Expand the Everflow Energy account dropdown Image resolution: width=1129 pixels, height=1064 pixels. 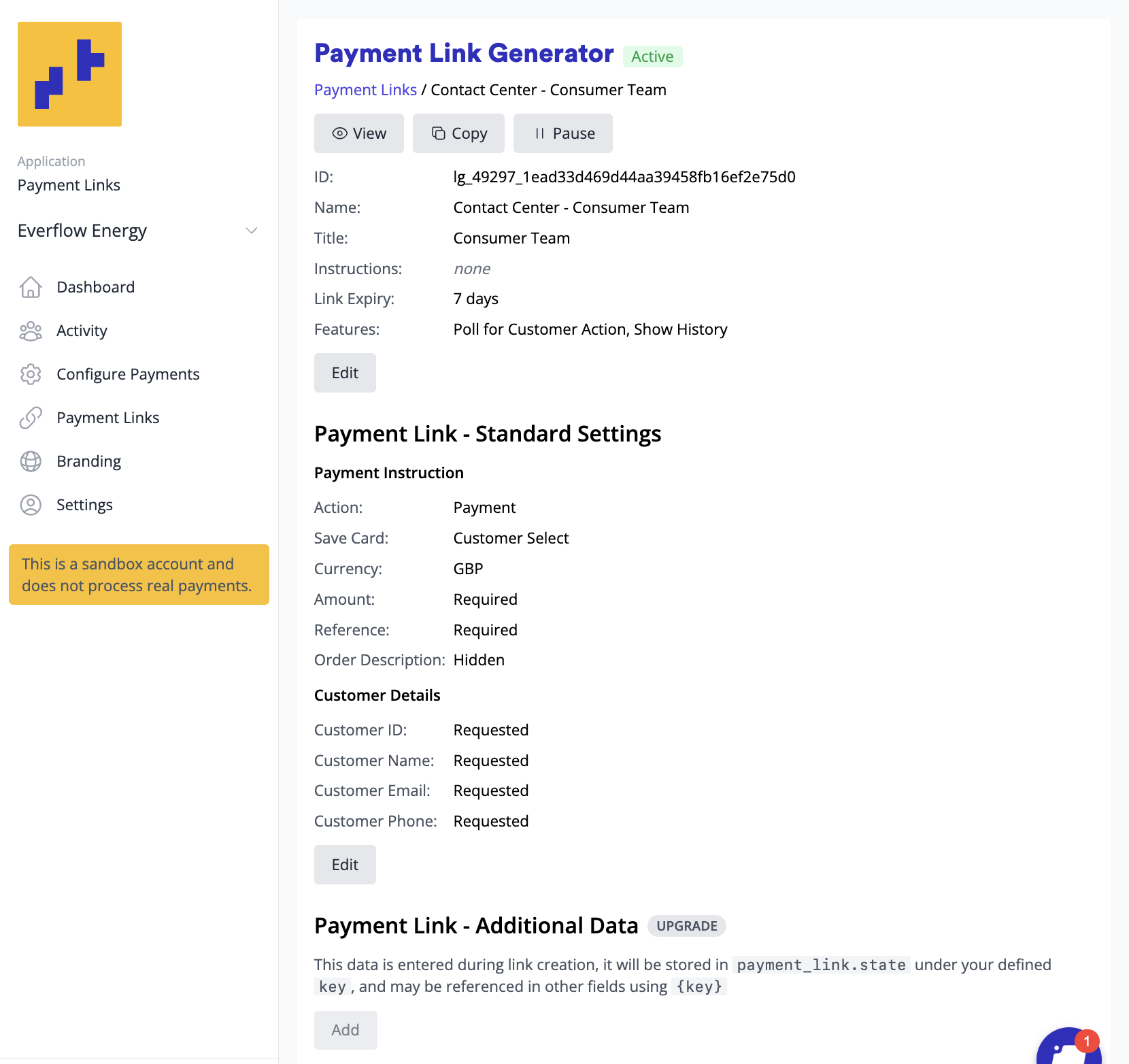[251, 231]
